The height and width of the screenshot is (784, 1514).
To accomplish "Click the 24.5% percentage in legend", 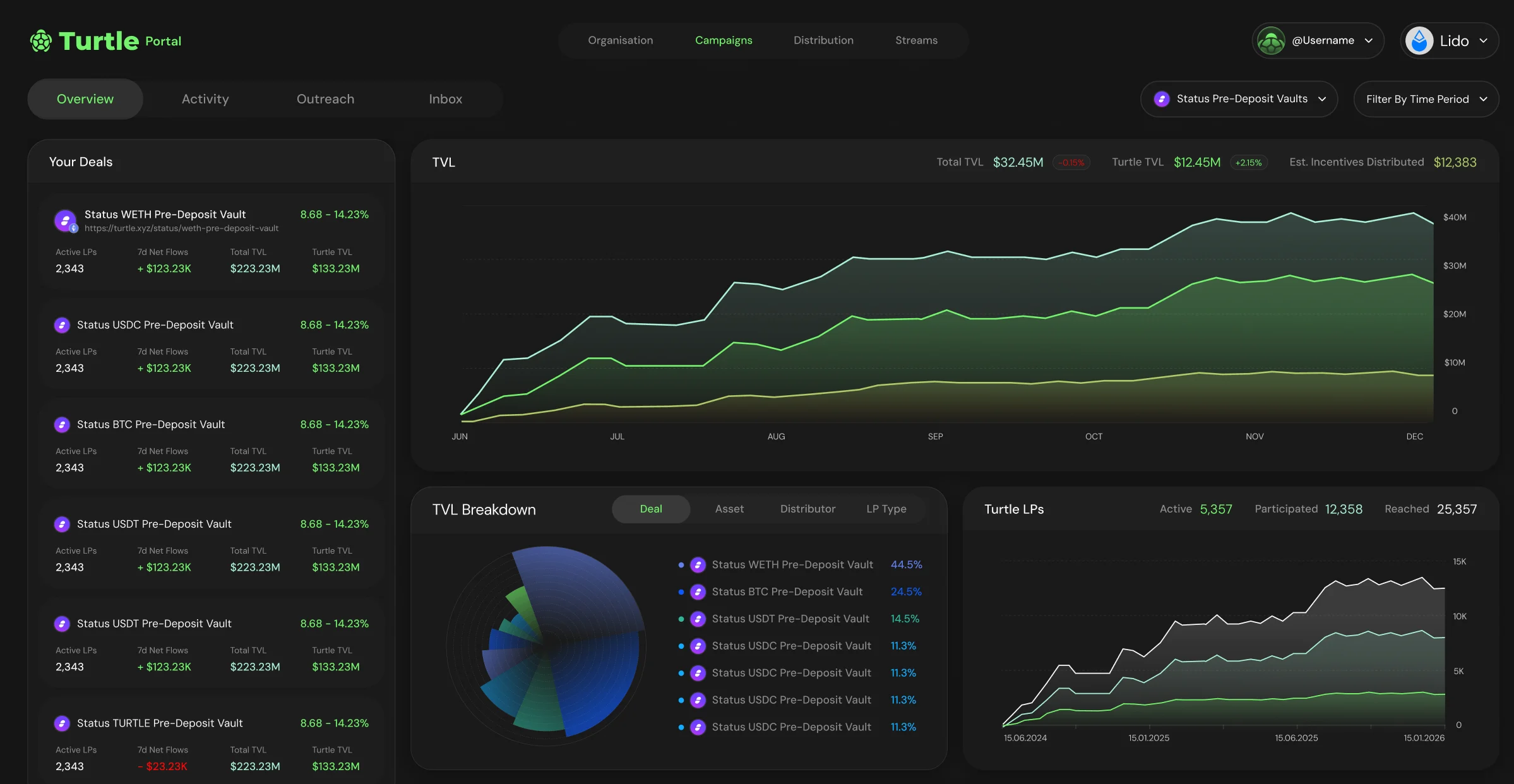I will coord(906,592).
